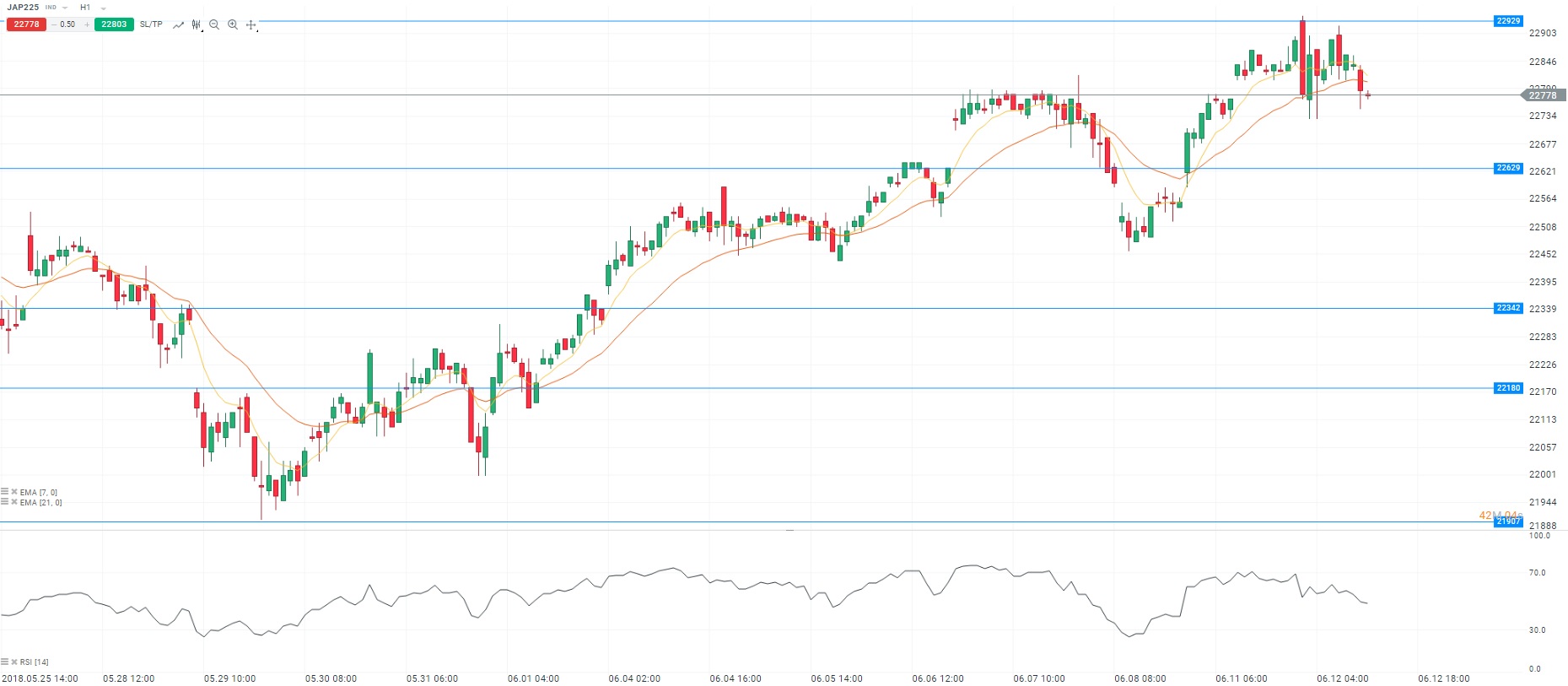
Task: Click the grey current price 22778 marker
Action: click(1544, 95)
